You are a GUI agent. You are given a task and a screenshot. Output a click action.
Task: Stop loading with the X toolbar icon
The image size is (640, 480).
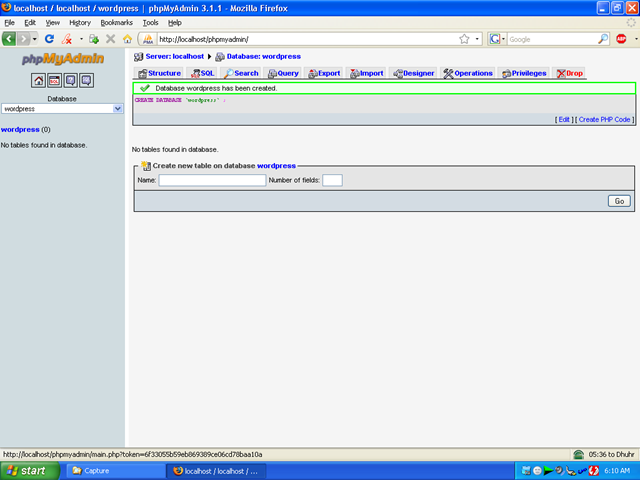[x=110, y=39]
